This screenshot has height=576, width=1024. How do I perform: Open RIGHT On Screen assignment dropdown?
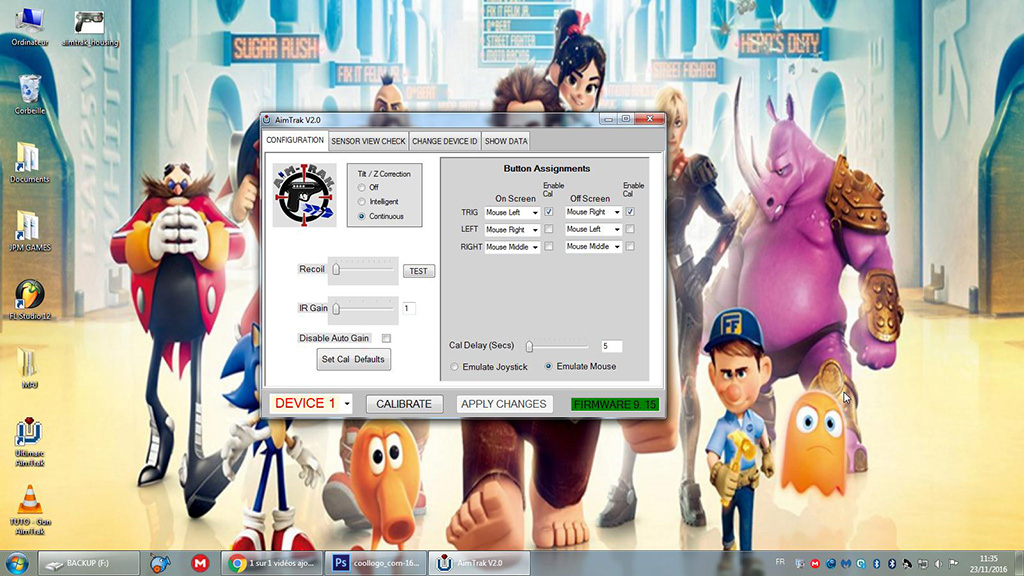point(512,247)
